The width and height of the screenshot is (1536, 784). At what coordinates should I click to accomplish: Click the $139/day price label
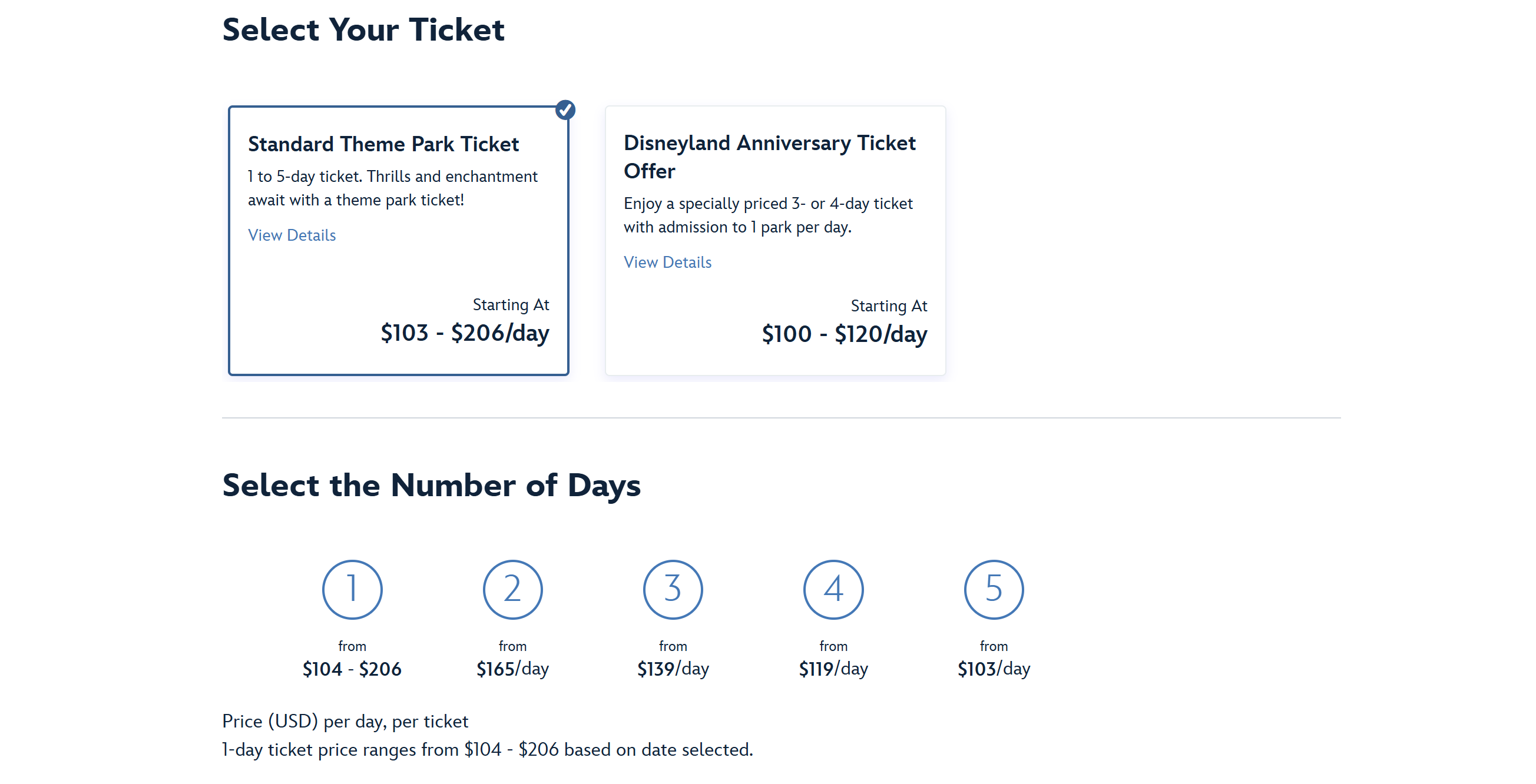pyautogui.click(x=673, y=669)
